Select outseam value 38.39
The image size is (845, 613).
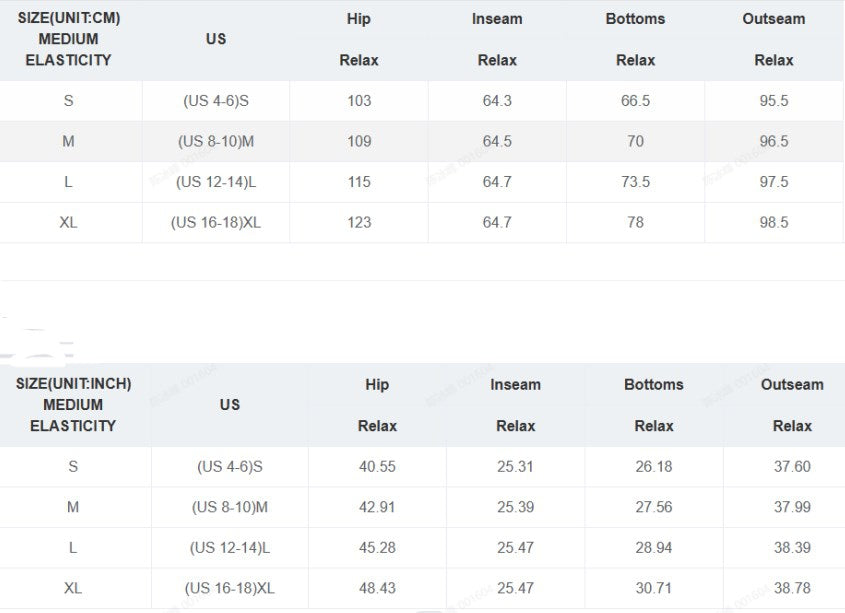(792, 548)
